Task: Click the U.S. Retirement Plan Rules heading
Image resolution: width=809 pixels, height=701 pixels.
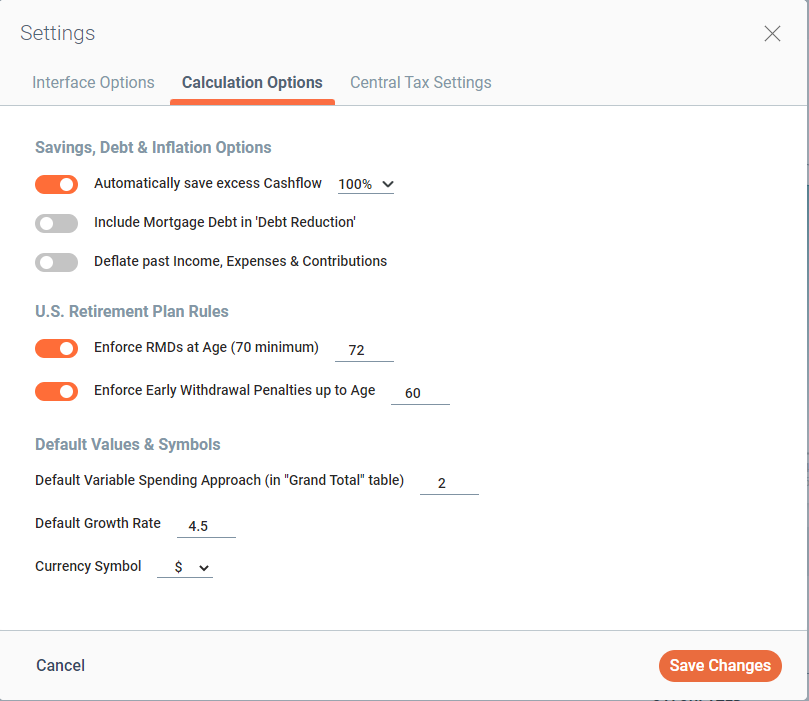Action: pos(131,311)
